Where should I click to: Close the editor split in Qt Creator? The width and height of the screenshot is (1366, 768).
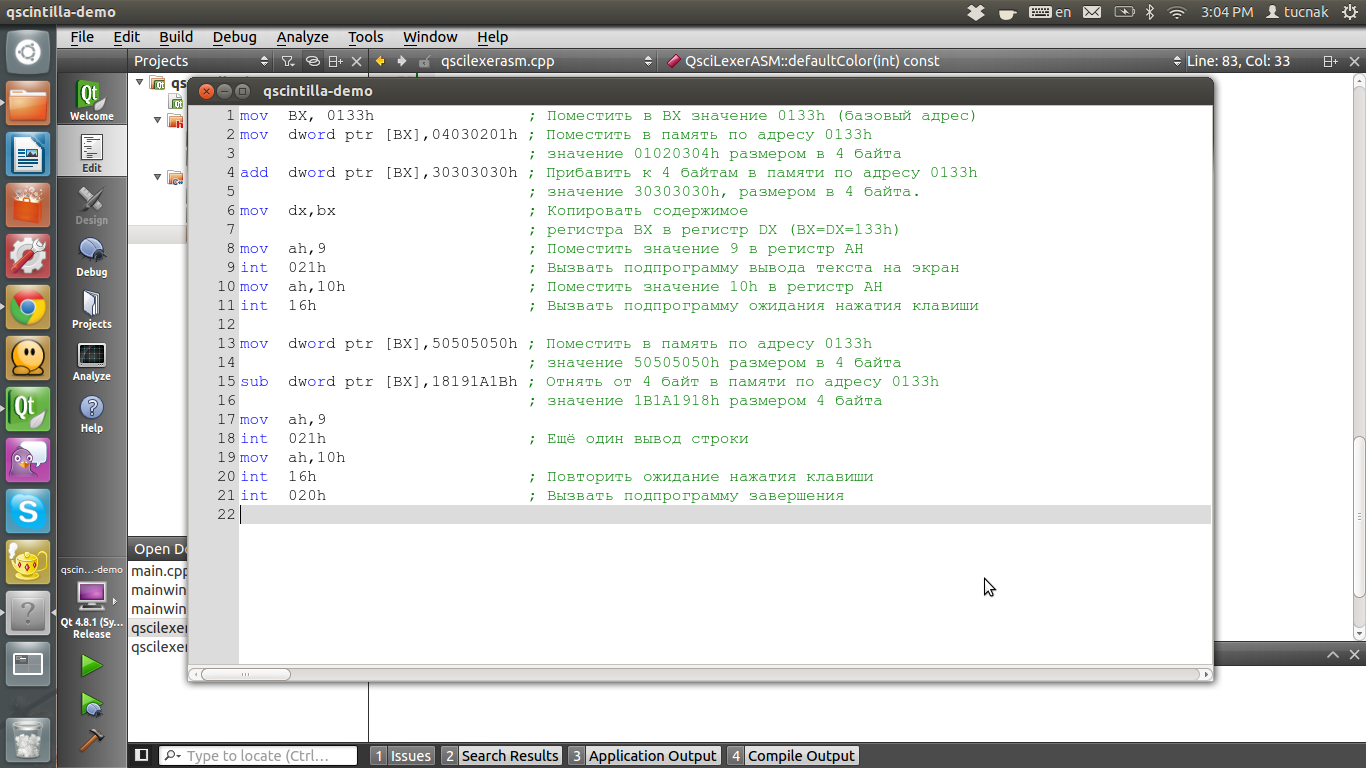tap(1354, 61)
